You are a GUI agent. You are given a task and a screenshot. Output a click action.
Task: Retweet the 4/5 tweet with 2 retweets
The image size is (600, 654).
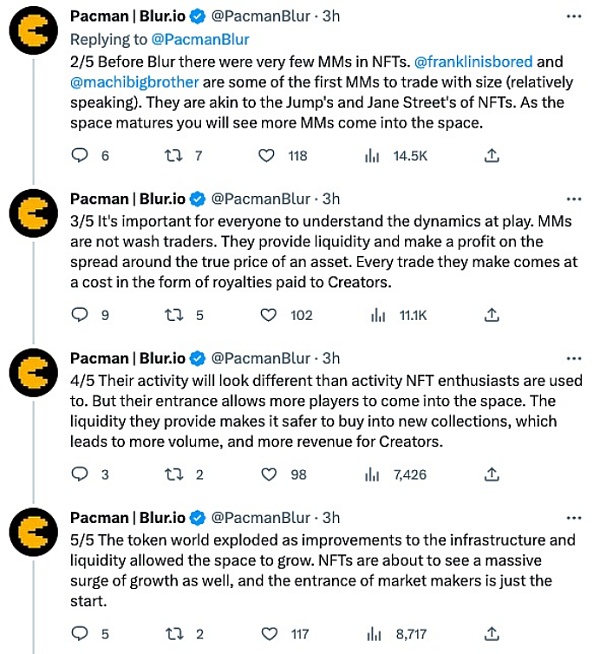click(174, 474)
